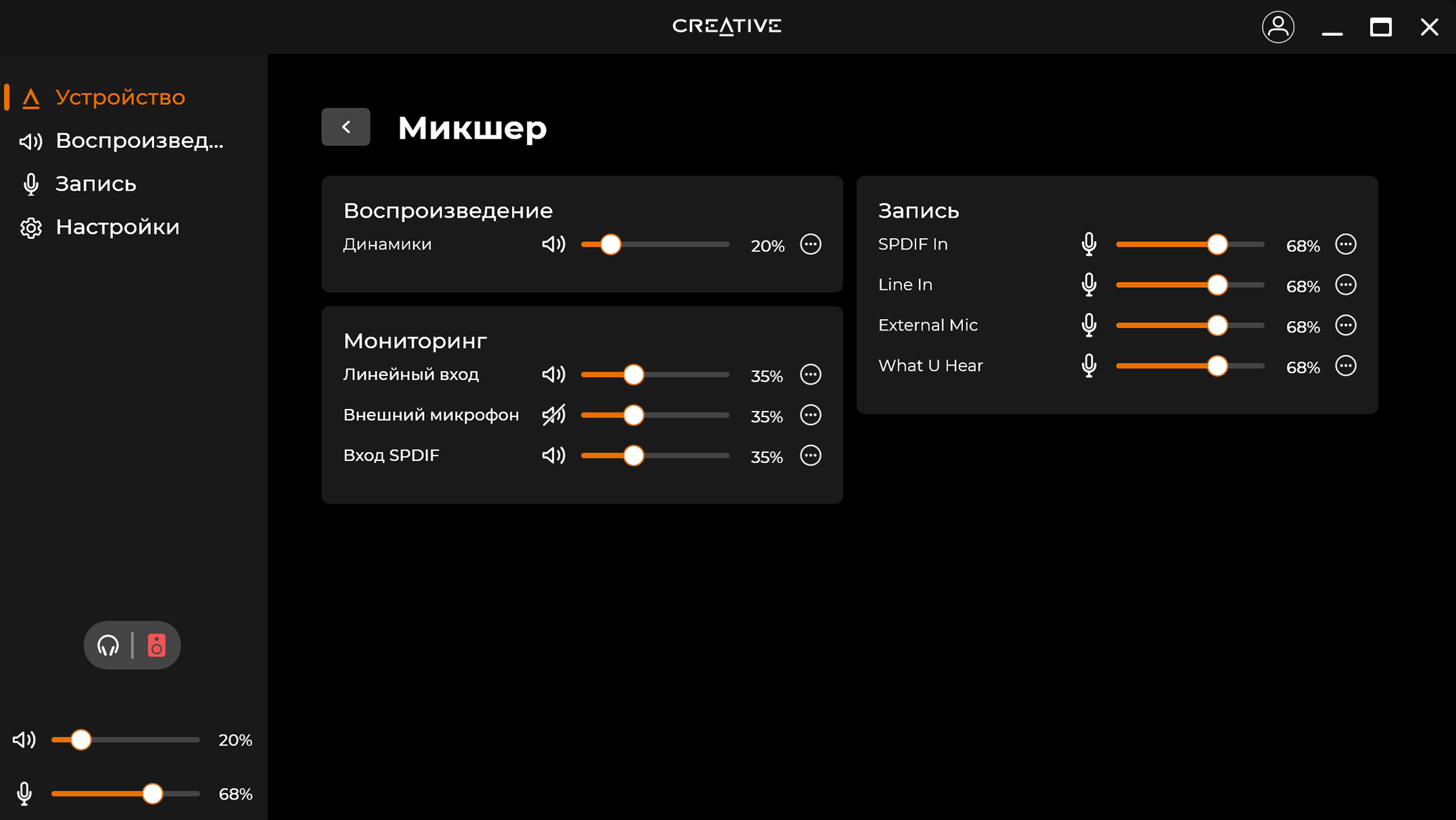Unmute the Внешний микрофон monitoring
The height and width of the screenshot is (820, 1456).
pyautogui.click(x=553, y=415)
